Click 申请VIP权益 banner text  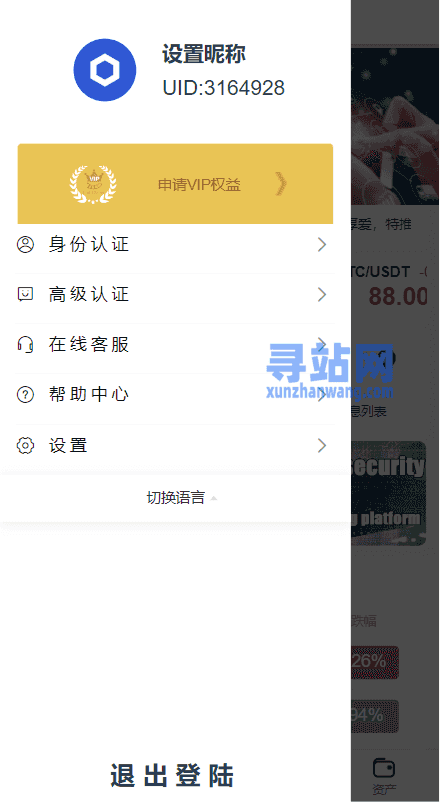pyautogui.click(x=199, y=185)
